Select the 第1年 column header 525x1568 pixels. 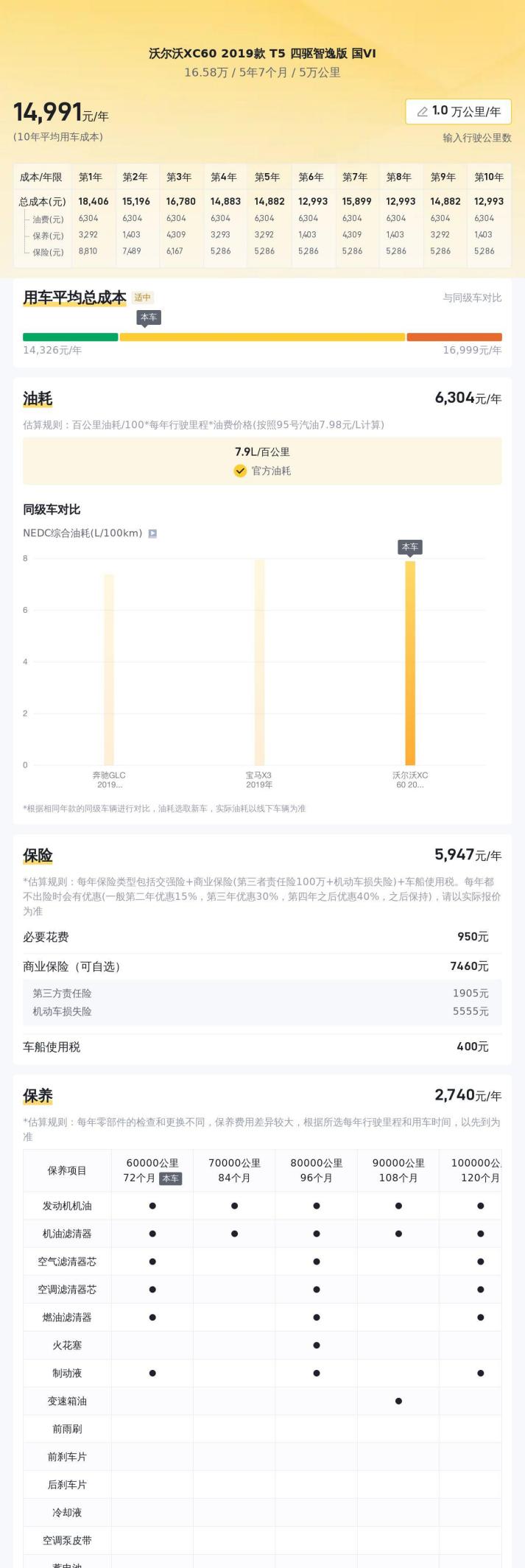point(91,177)
